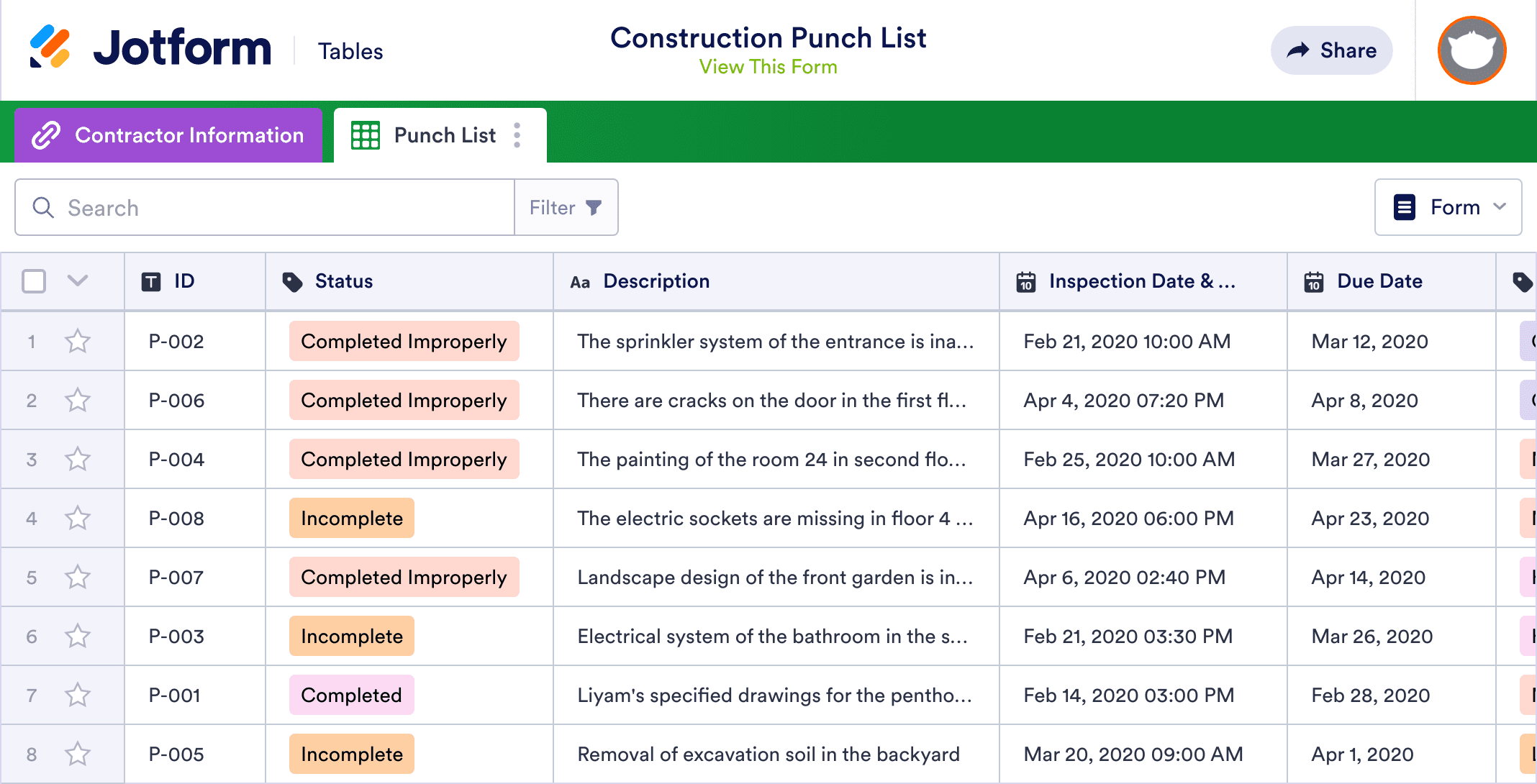This screenshot has height=784, width=1537.
Task: Open the View This Form link
Action: coord(768,67)
